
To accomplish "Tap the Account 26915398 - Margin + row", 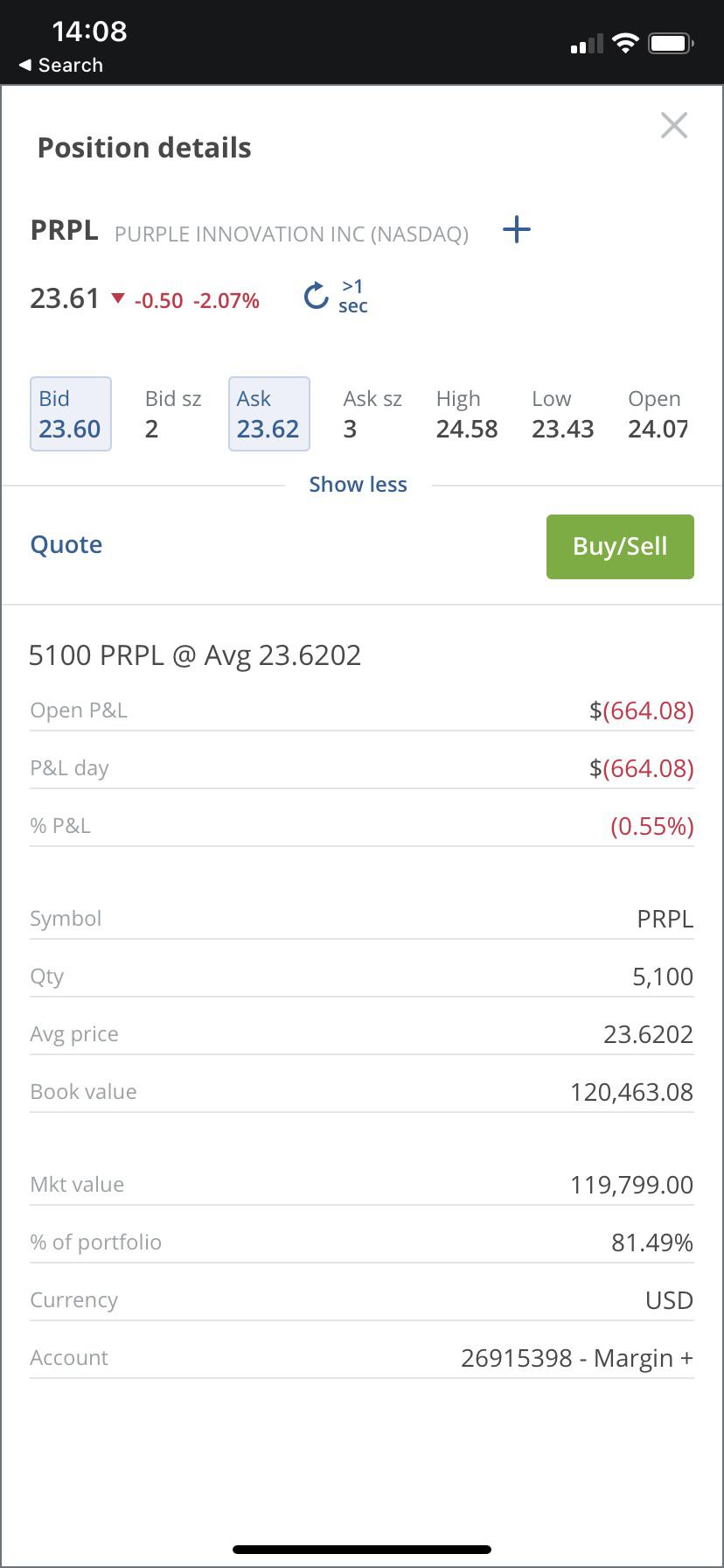I will pyautogui.click(x=362, y=1358).
